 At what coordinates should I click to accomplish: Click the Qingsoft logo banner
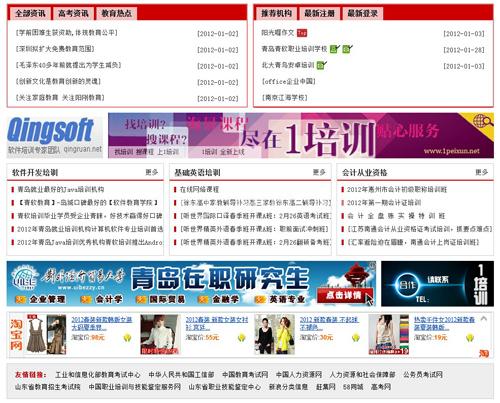[x=55, y=136]
